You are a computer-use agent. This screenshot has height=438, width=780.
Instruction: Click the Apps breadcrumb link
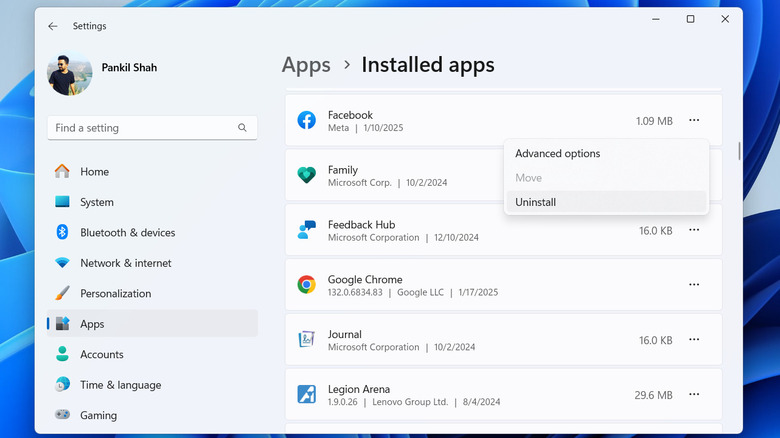306,65
